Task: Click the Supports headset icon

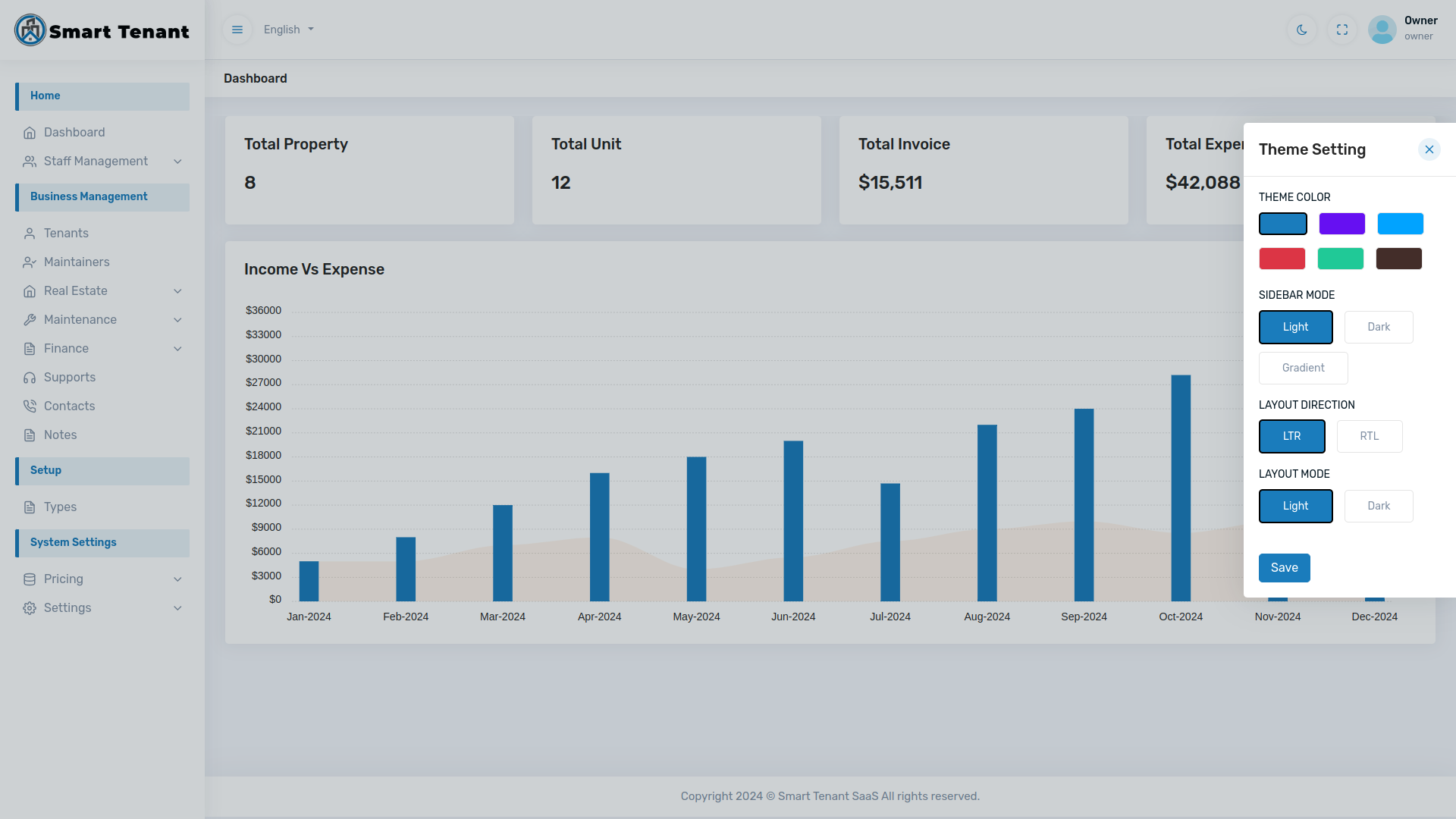Action: [30, 378]
